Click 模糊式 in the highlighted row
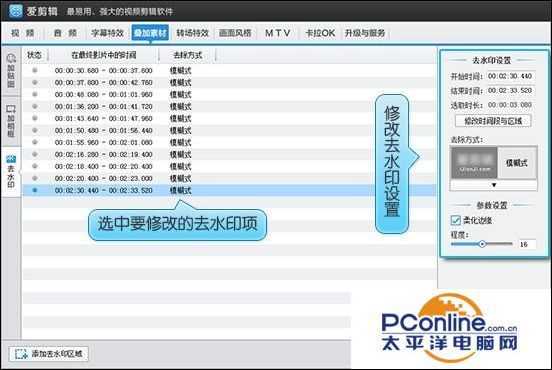 [x=181, y=190]
